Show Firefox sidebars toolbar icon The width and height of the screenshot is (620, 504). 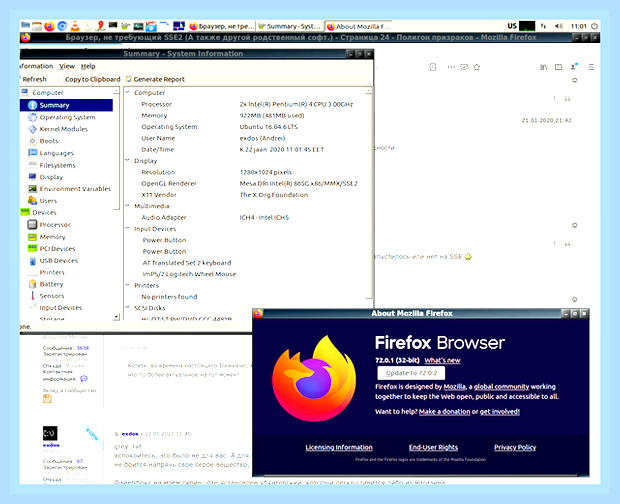click(558, 67)
